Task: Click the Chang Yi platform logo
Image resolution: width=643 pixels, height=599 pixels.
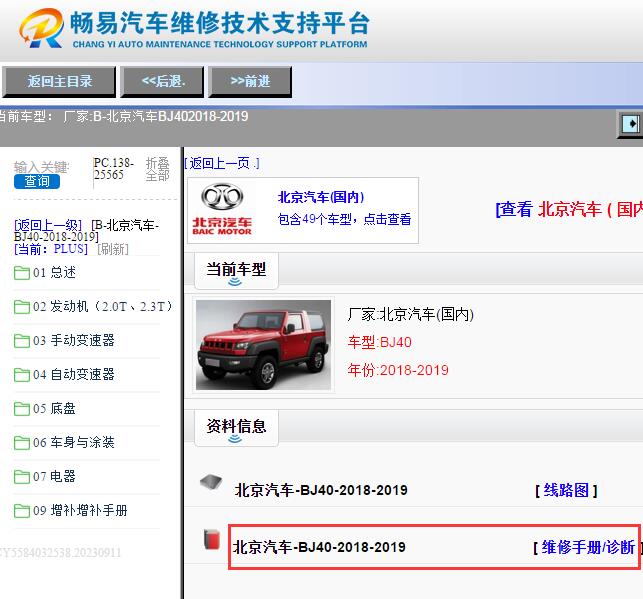Action: point(41,28)
